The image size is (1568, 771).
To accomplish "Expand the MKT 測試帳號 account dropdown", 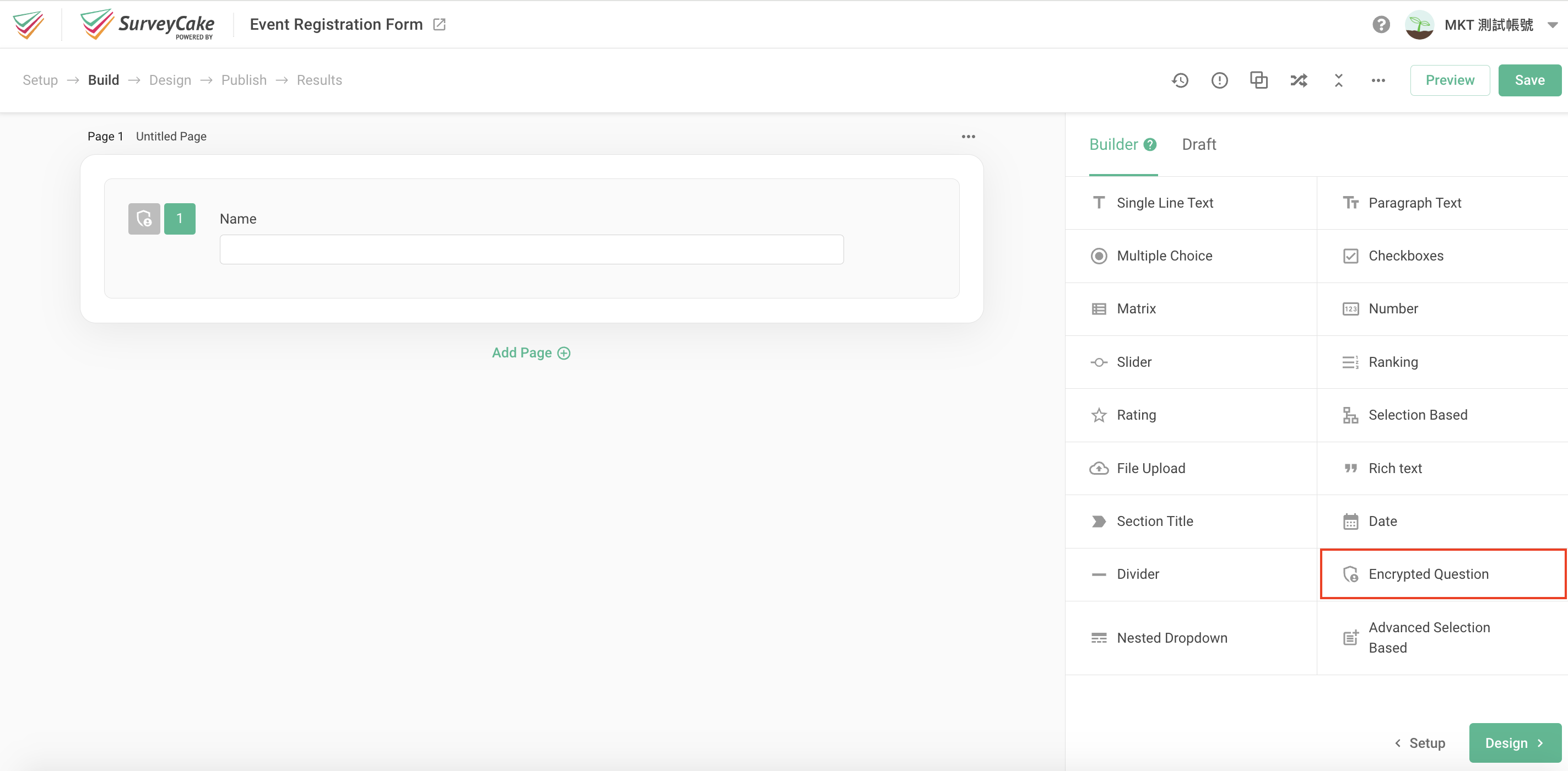I will [x=1552, y=24].
